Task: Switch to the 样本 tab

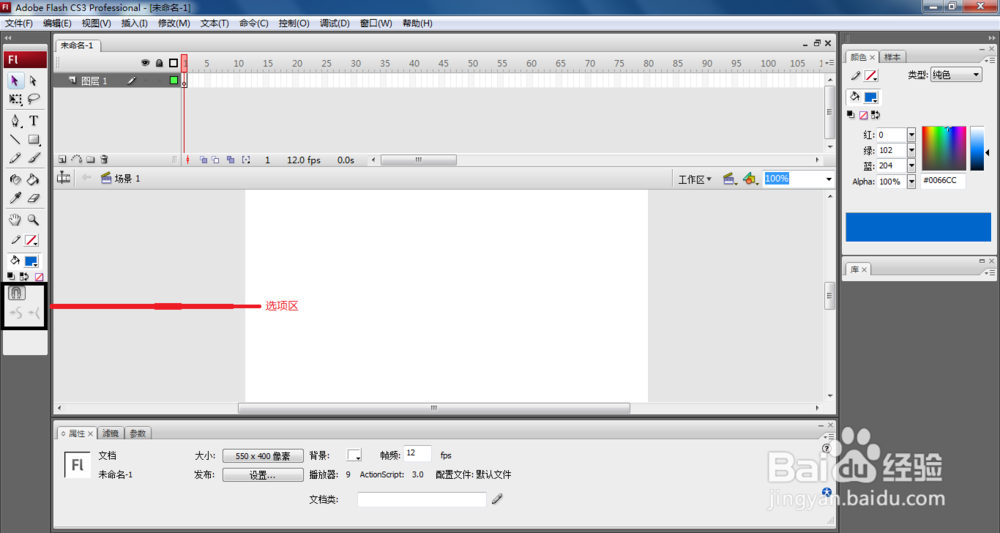Action: tap(892, 57)
